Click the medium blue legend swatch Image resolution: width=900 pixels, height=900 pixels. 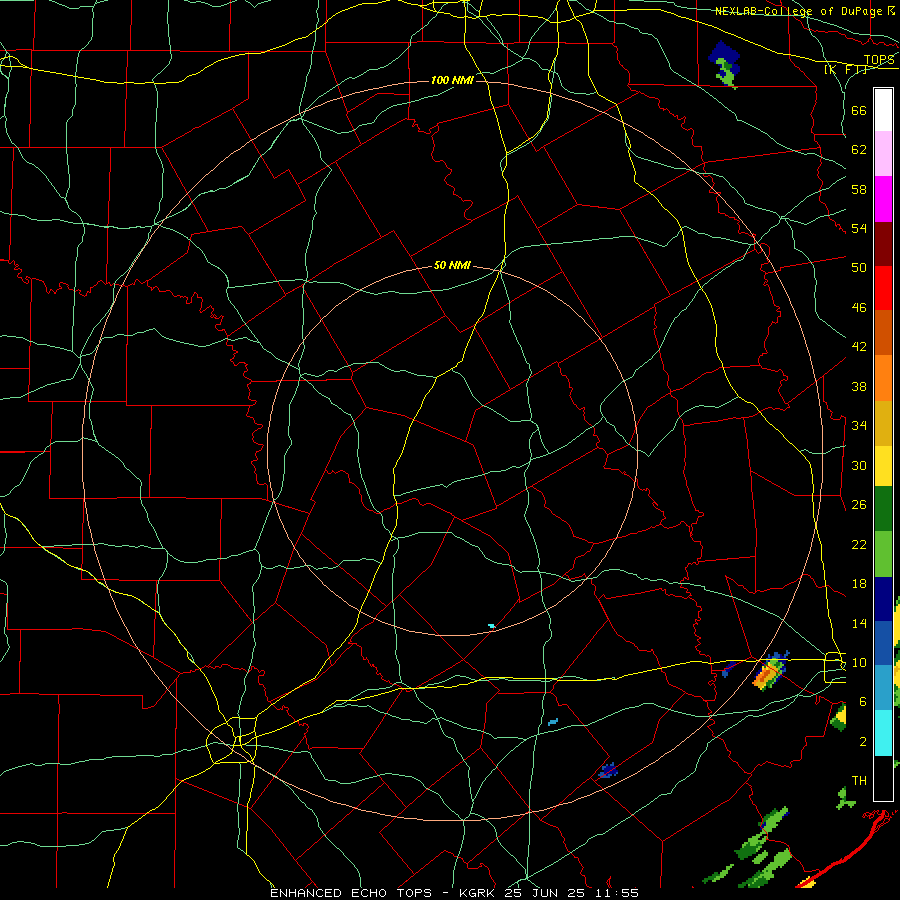883,643
